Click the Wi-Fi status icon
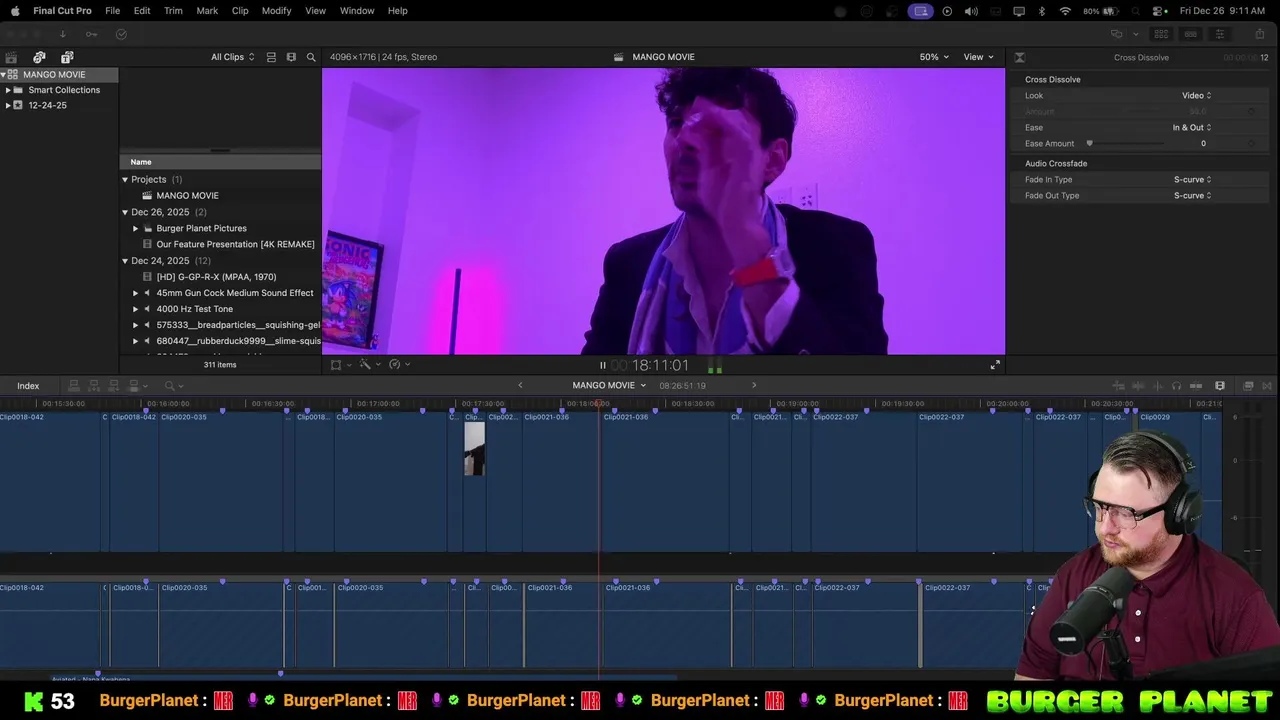This screenshot has height=720, width=1280. point(1065,11)
